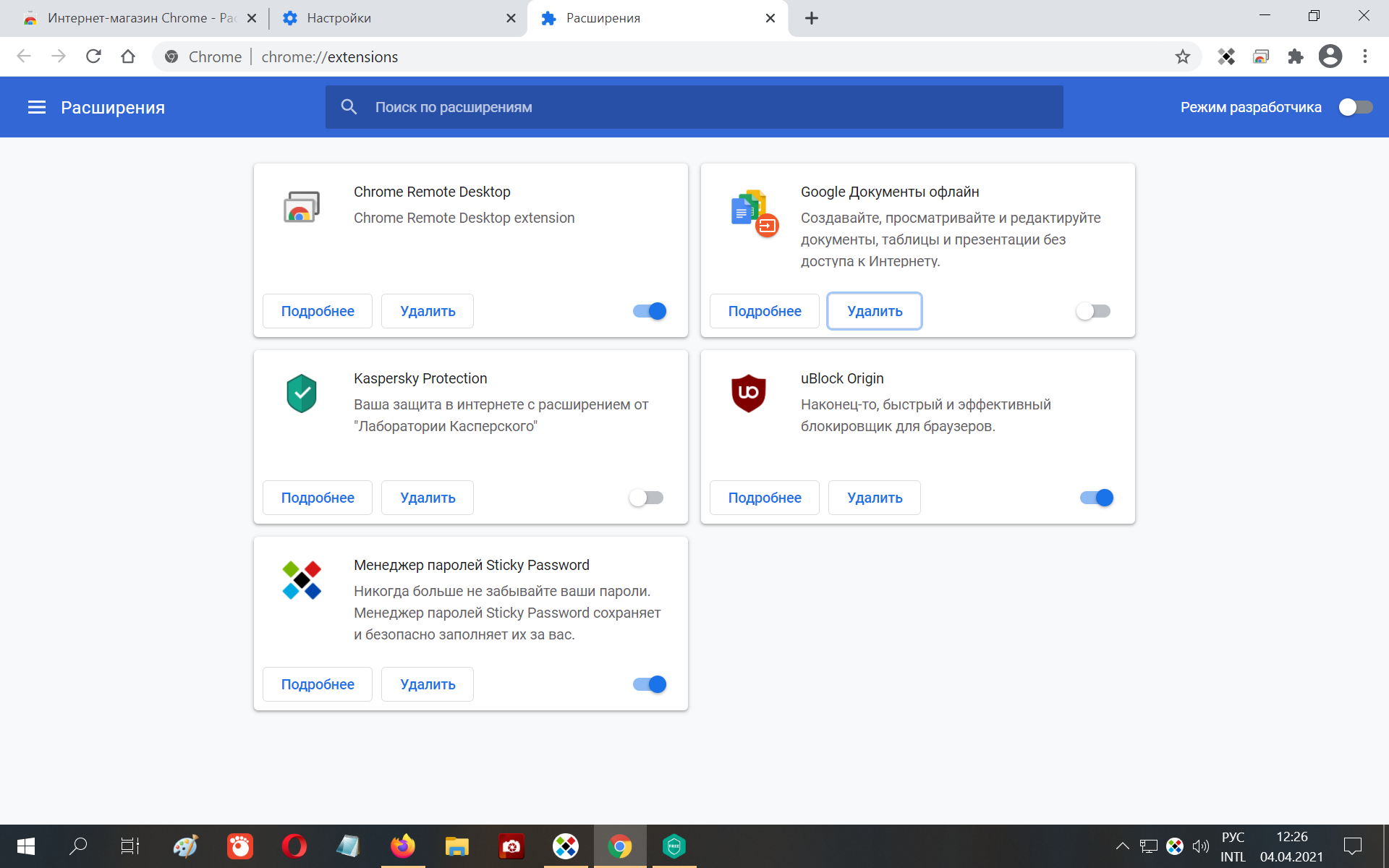This screenshot has width=1389, height=868.
Task: Open volume control in system tray
Action: 1201,846
